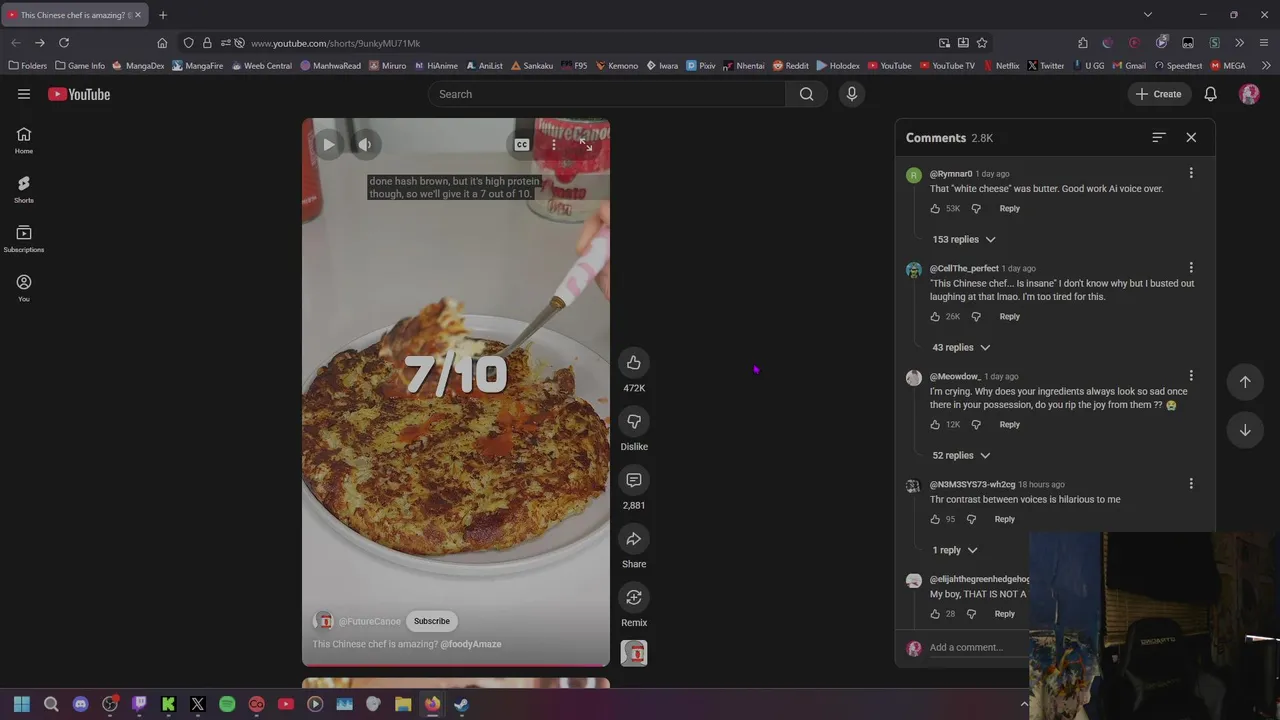Reload the page in Firefox
This screenshot has height=720, width=1280.
64,43
